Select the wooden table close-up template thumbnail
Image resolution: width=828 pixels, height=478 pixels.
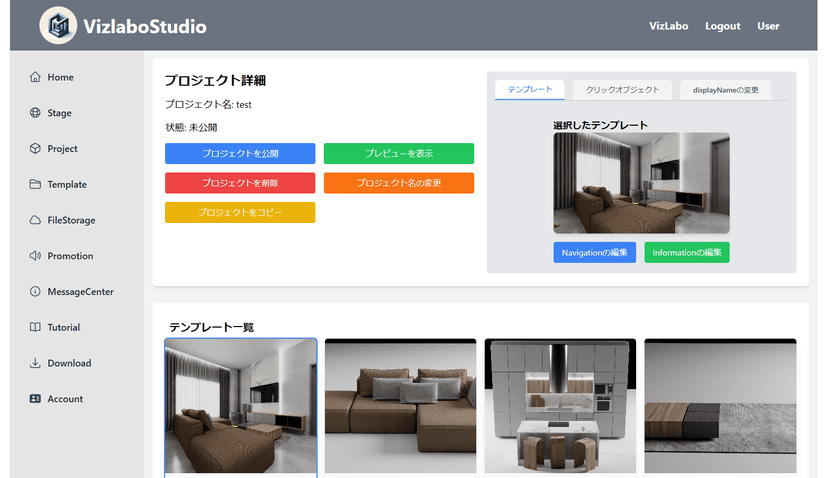(720, 406)
